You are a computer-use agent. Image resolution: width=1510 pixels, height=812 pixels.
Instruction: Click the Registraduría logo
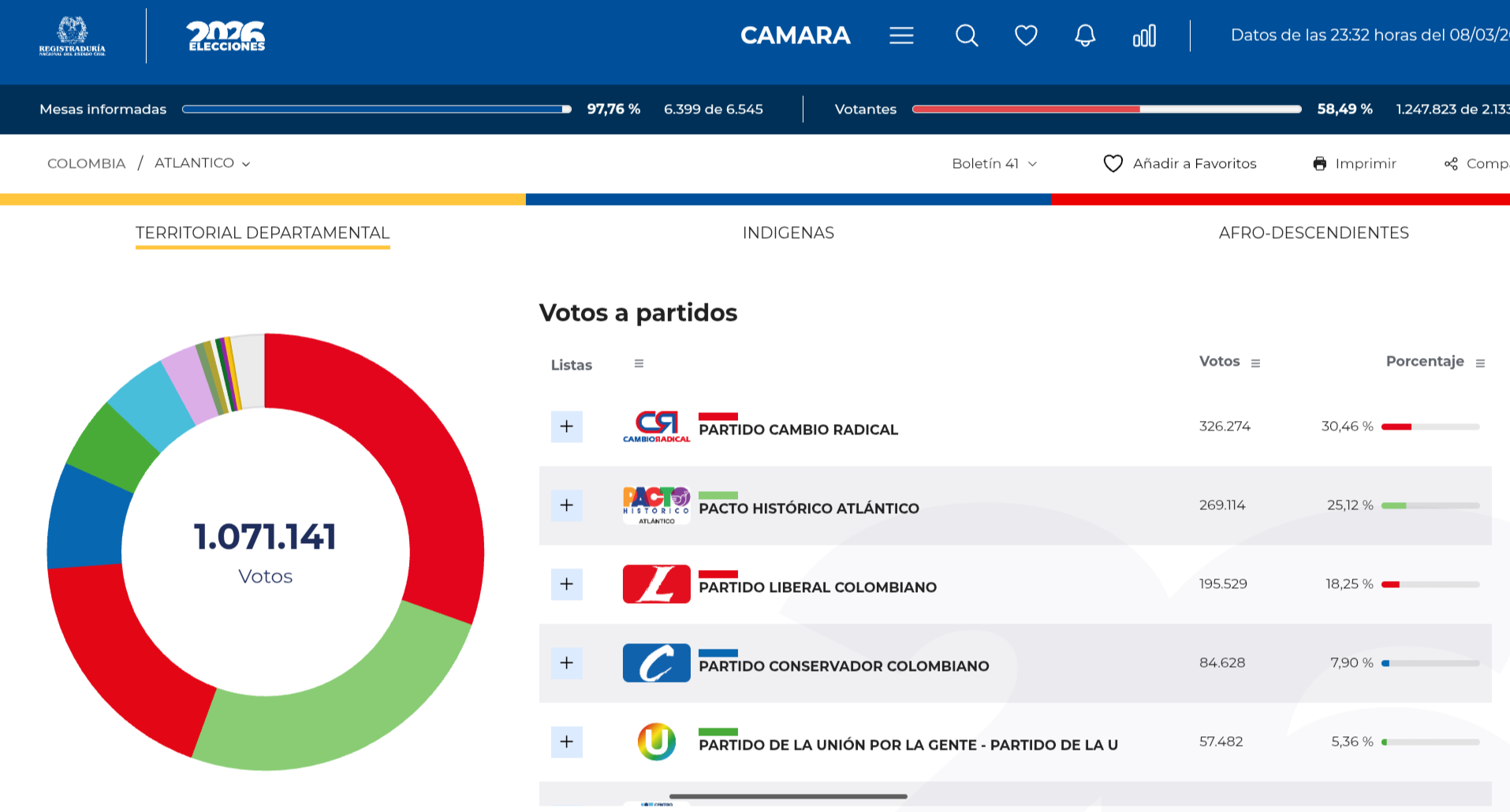pyautogui.click(x=72, y=35)
